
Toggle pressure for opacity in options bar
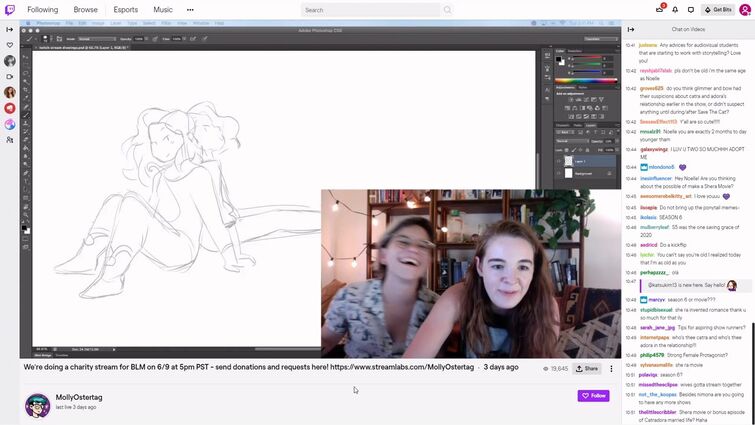click(x=155, y=39)
